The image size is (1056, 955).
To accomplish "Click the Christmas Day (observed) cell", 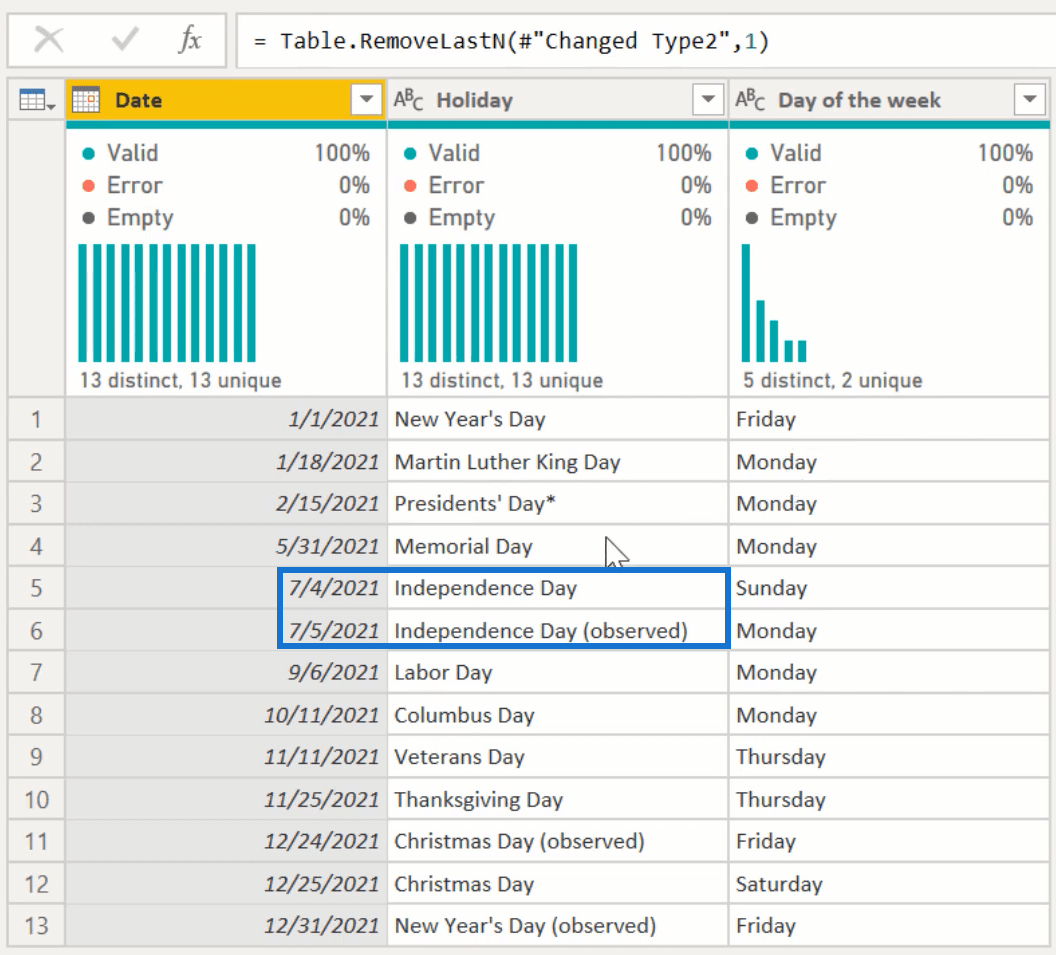I will [558, 841].
